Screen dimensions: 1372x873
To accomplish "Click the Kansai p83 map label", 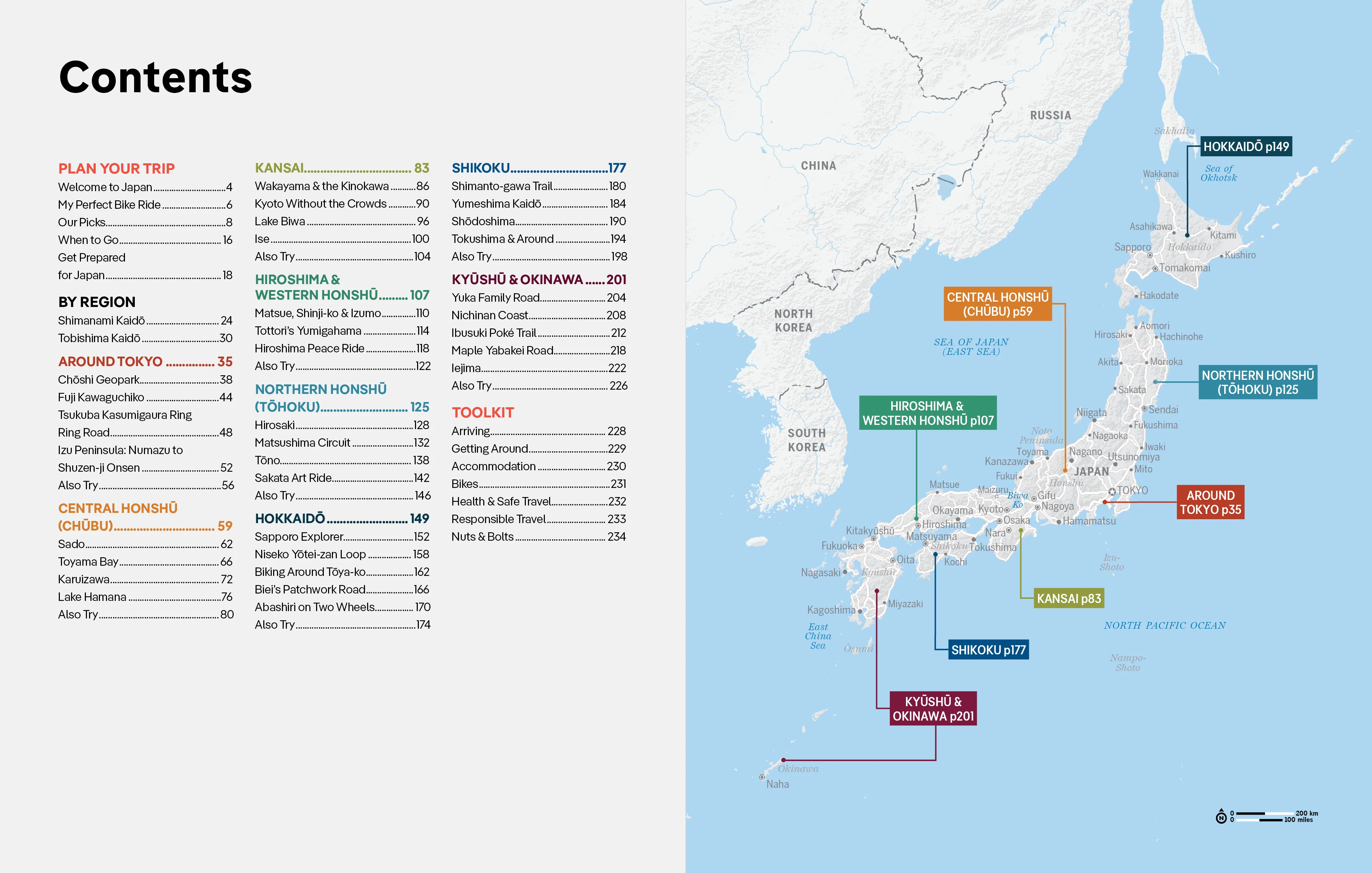I will tap(1068, 598).
